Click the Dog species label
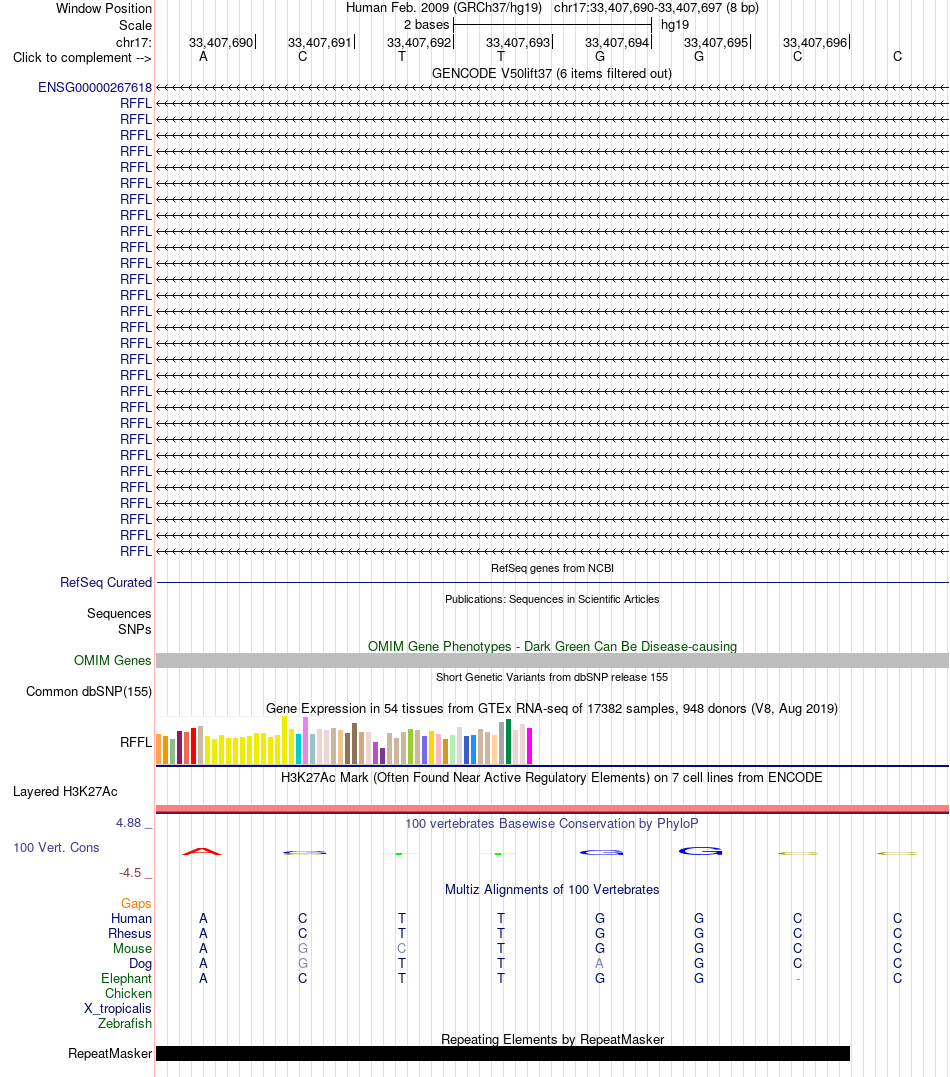This screenshot has height=1077, width=950. point(140,964)
